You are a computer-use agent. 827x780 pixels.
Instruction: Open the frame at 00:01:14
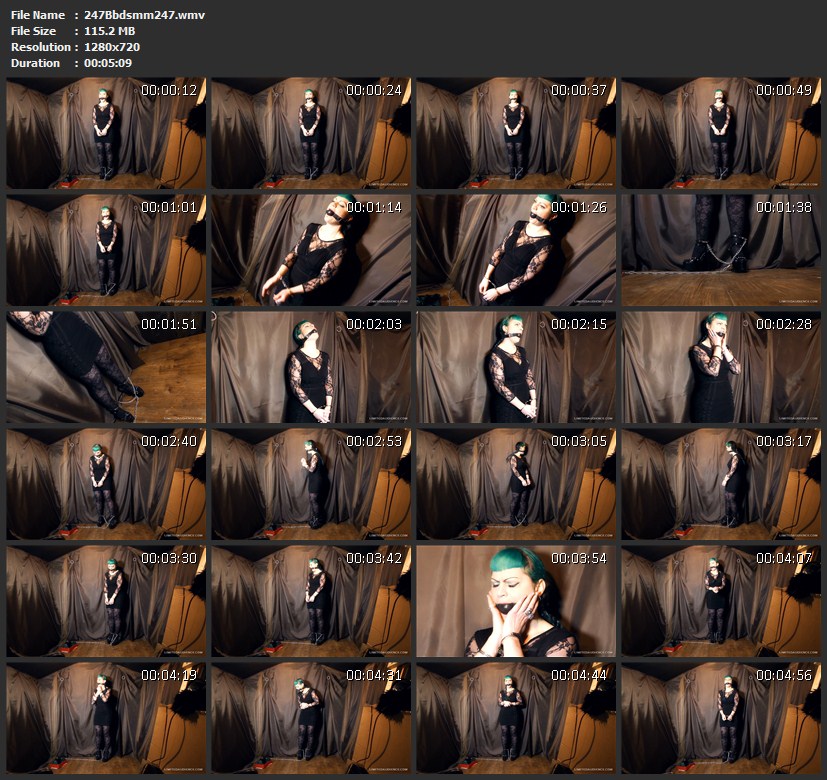click(x=311, y=250)
